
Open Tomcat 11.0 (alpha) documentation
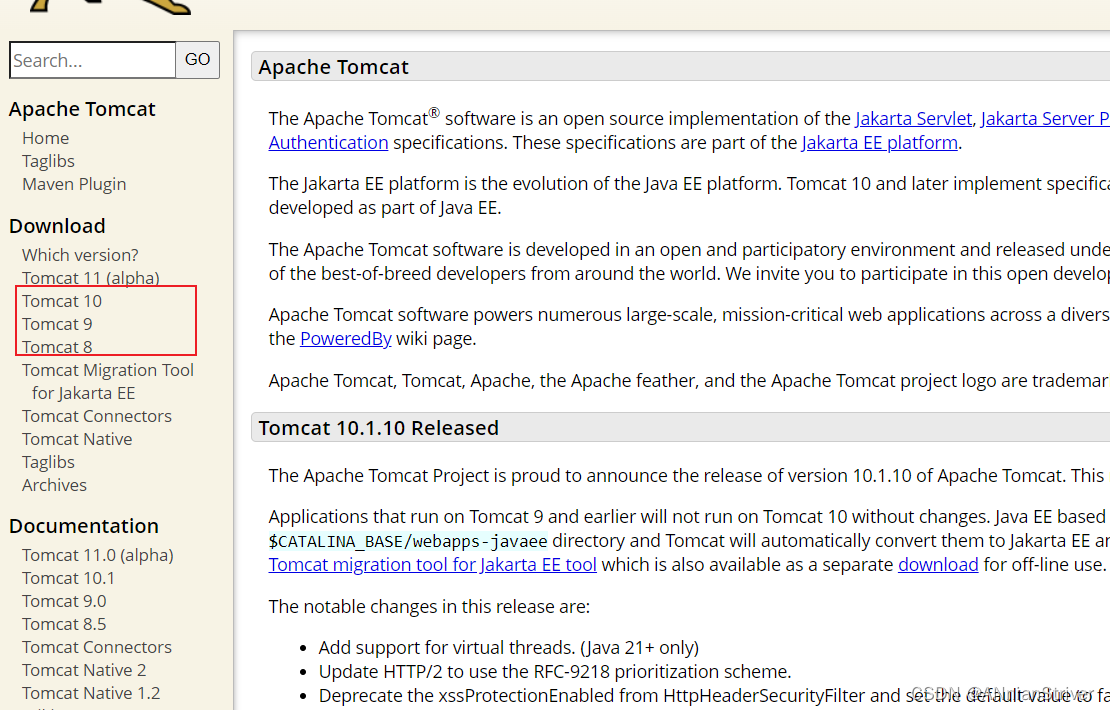click(x=98, y=555)
